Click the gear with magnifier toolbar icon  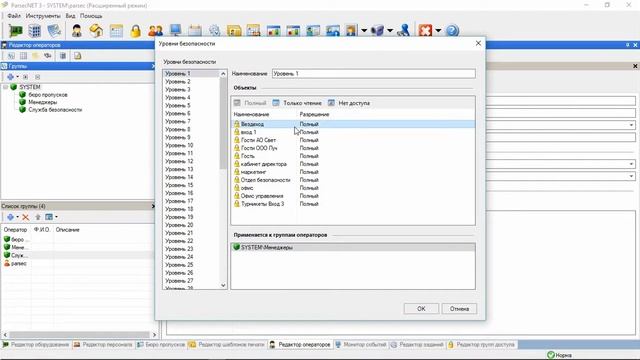tap(214, 31)
